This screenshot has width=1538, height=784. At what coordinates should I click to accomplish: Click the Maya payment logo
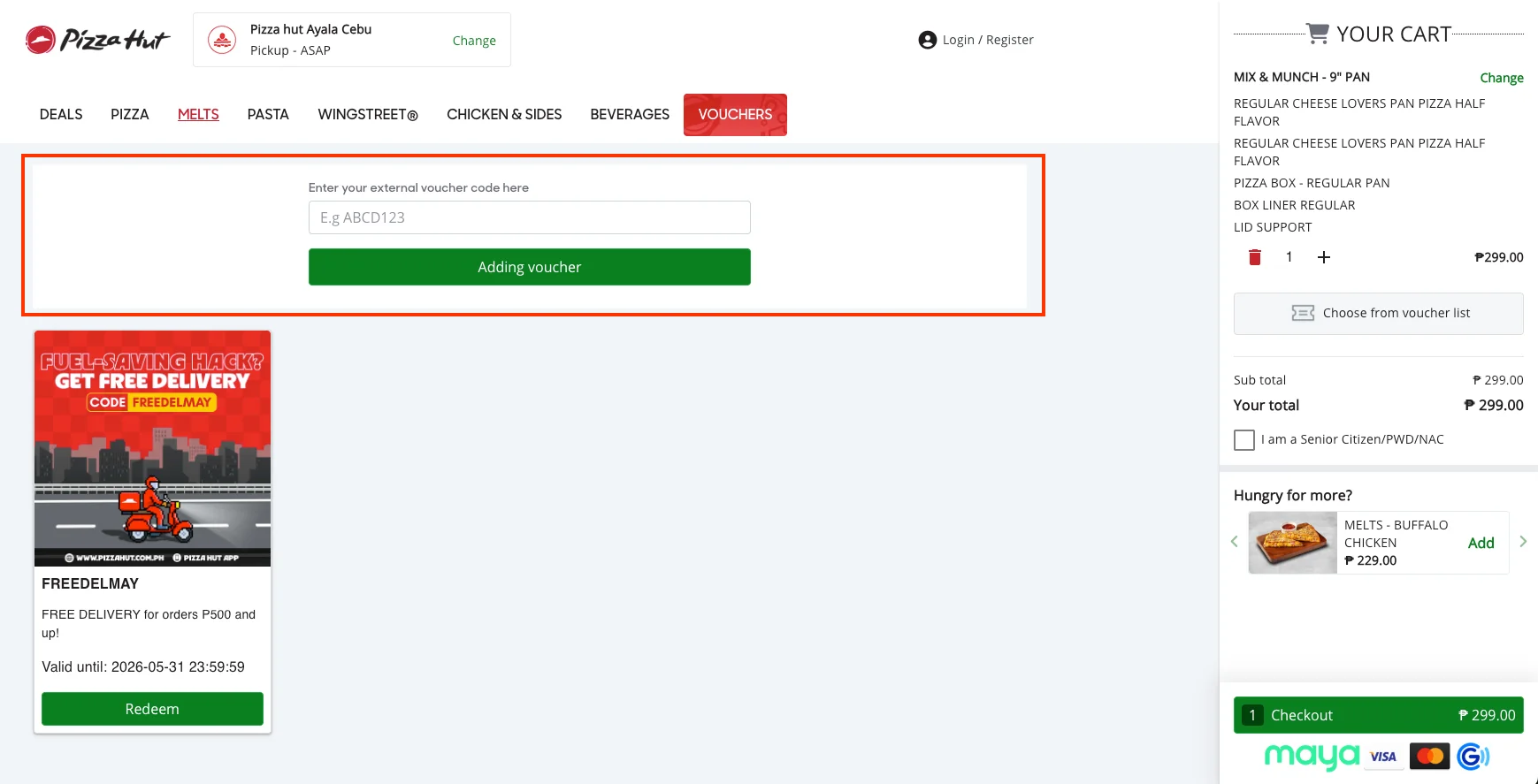point(1312,757)
